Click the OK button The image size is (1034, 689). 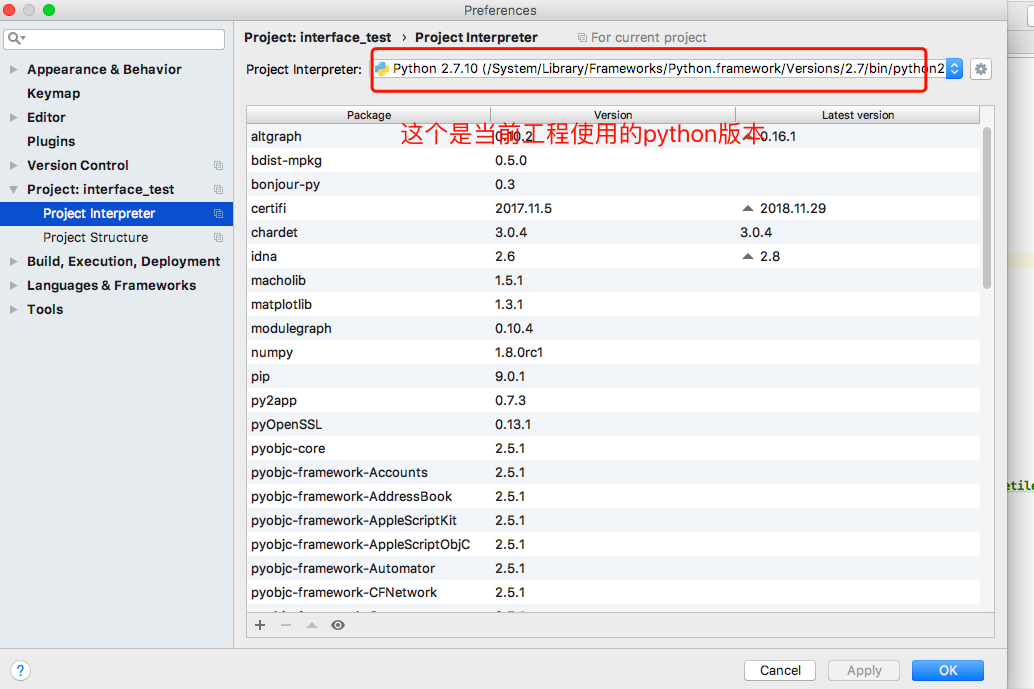click(x=947, y=670)
